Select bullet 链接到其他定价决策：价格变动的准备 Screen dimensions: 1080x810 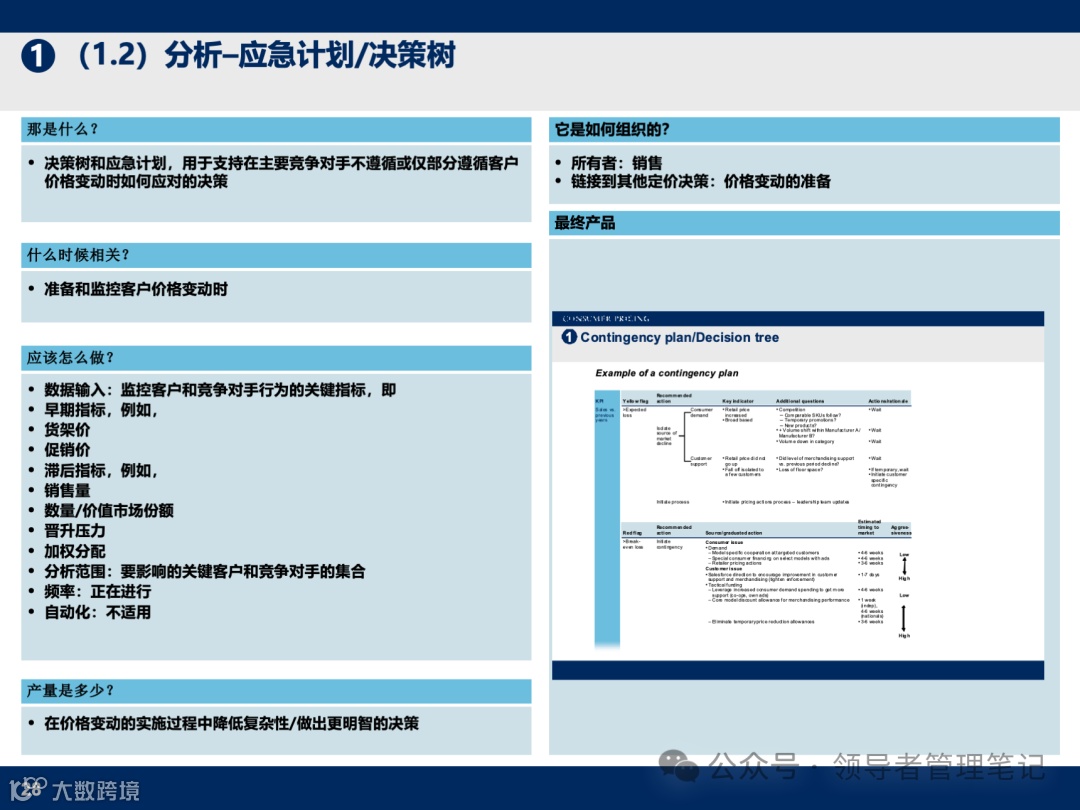point(700,182)
